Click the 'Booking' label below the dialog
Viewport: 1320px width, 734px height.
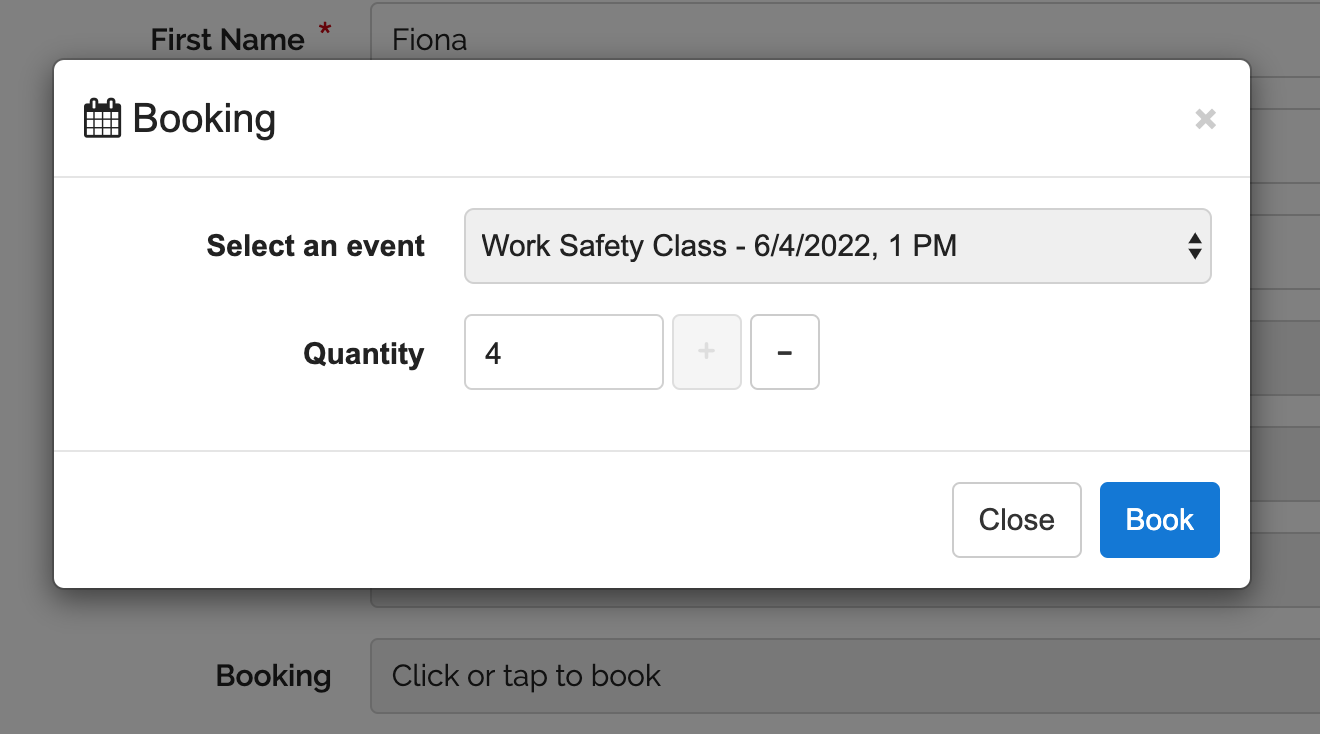coord(274,676)
